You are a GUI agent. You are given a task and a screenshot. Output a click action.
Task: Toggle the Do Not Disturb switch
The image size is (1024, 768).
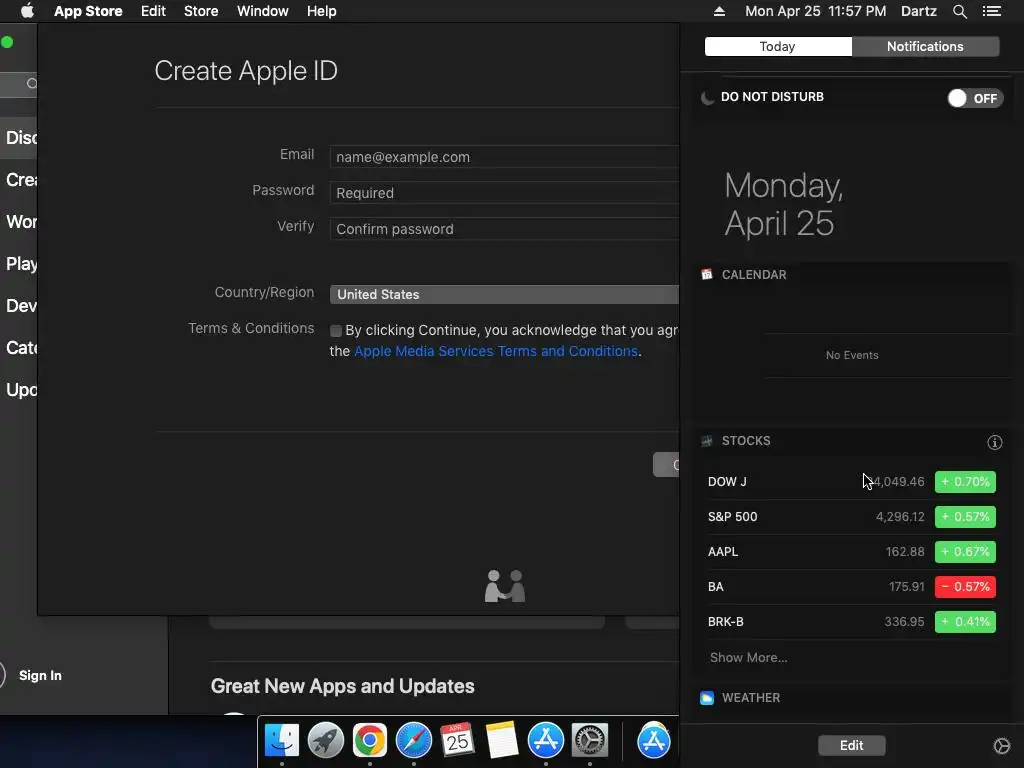975,98
